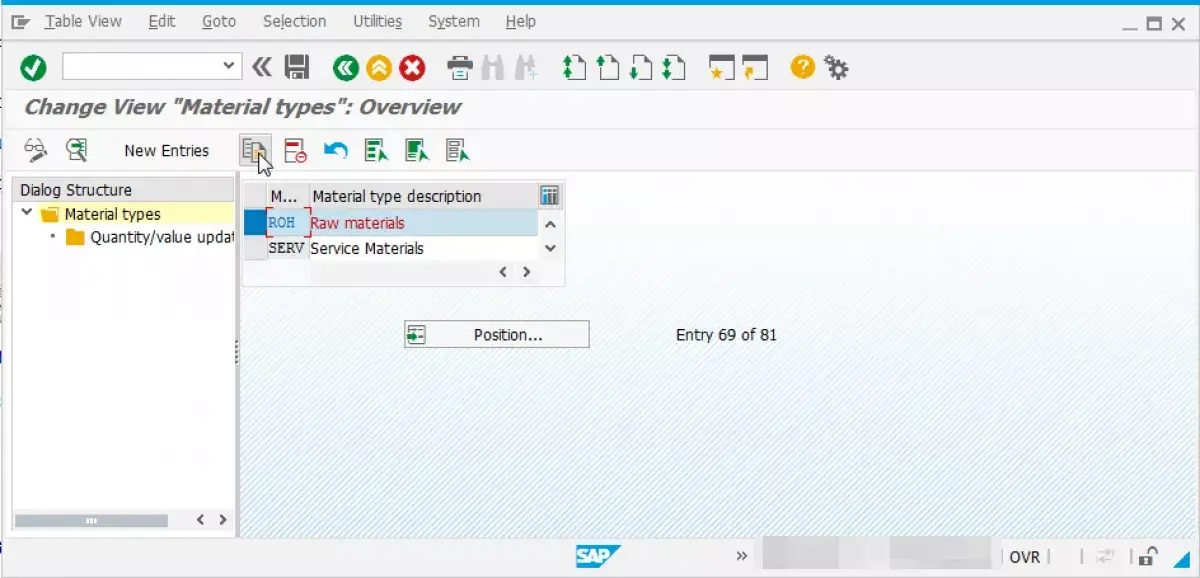
Task: Go back with the green Back icon
Action: tap(346, 68)
